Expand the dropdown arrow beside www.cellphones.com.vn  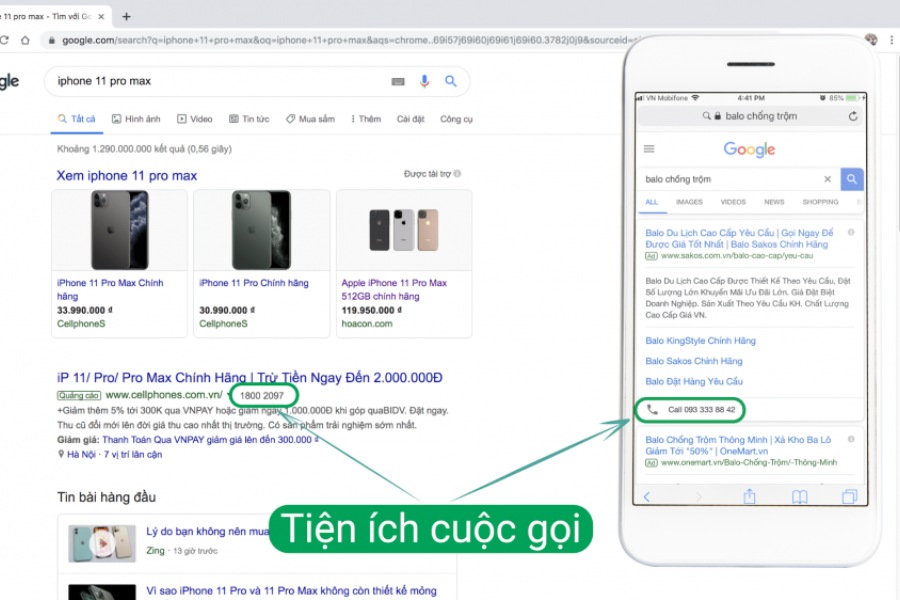[229, 396]
